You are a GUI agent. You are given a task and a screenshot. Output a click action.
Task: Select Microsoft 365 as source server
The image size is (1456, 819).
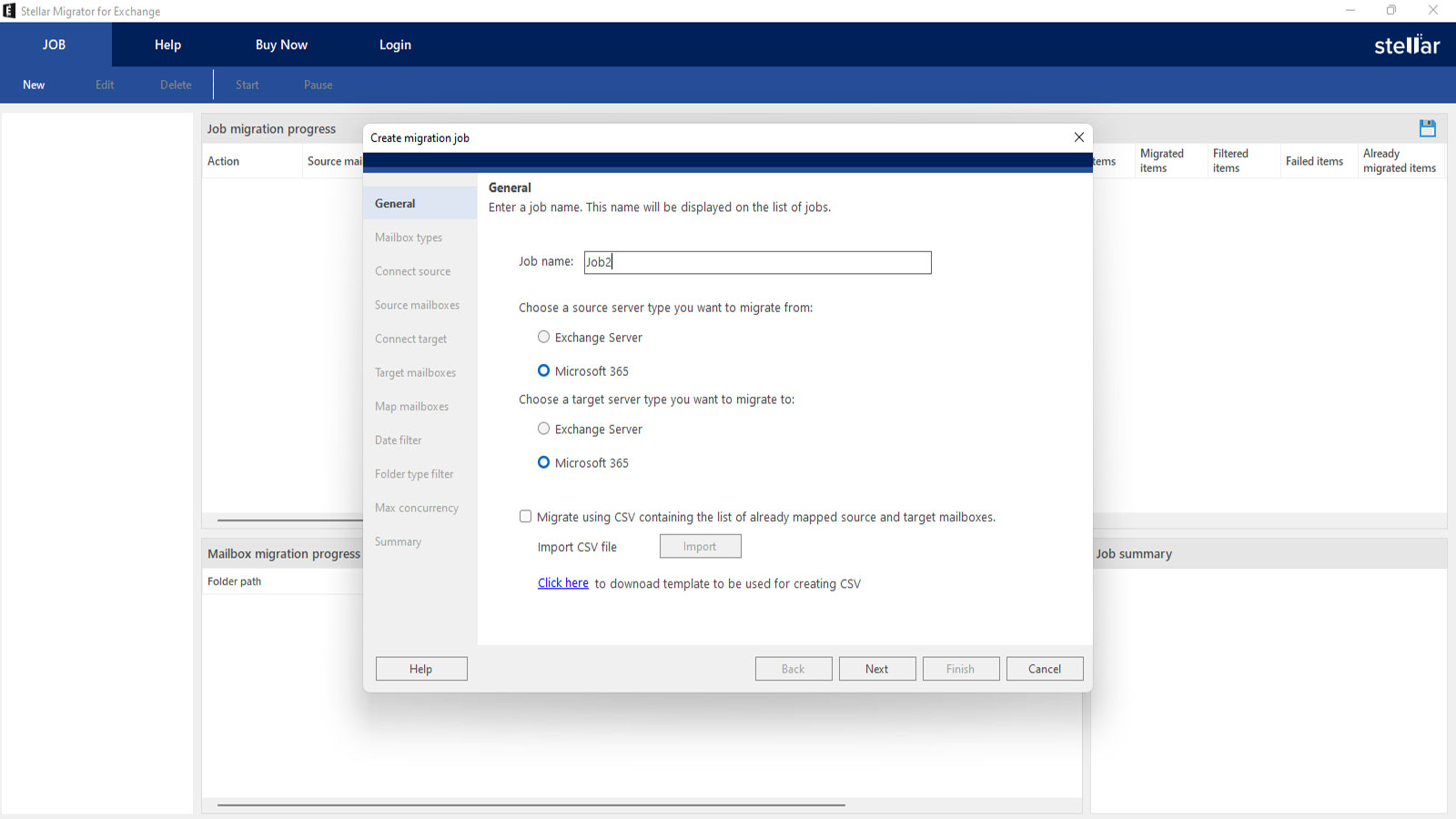(x=543, y=370)
